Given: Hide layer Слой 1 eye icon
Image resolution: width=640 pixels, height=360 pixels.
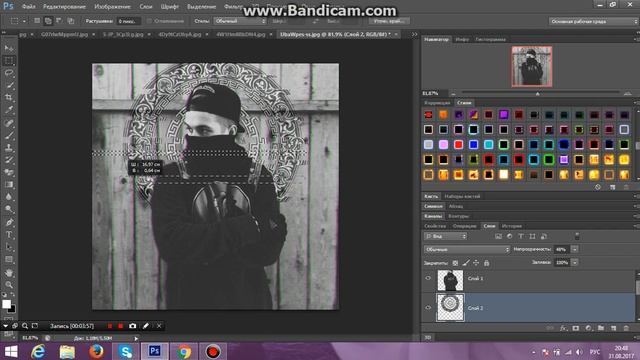Looking at the screenshot, I should (428, 278).
